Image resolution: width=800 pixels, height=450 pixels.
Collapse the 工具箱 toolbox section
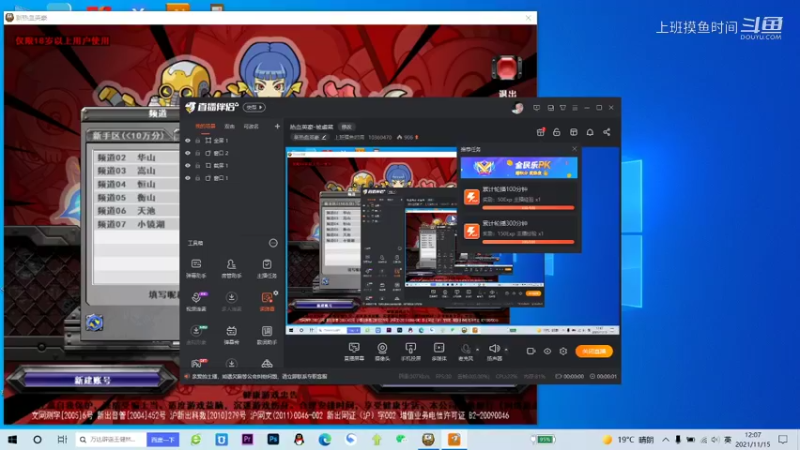pos(273,243)
